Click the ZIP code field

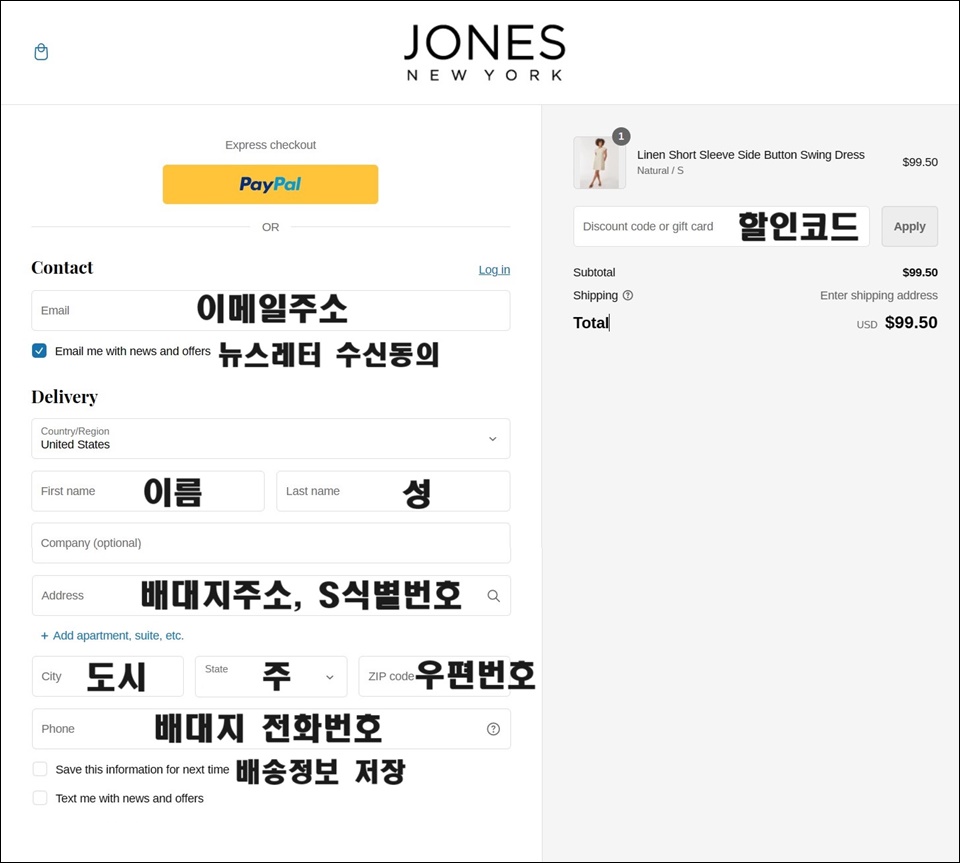coord(434,676)
